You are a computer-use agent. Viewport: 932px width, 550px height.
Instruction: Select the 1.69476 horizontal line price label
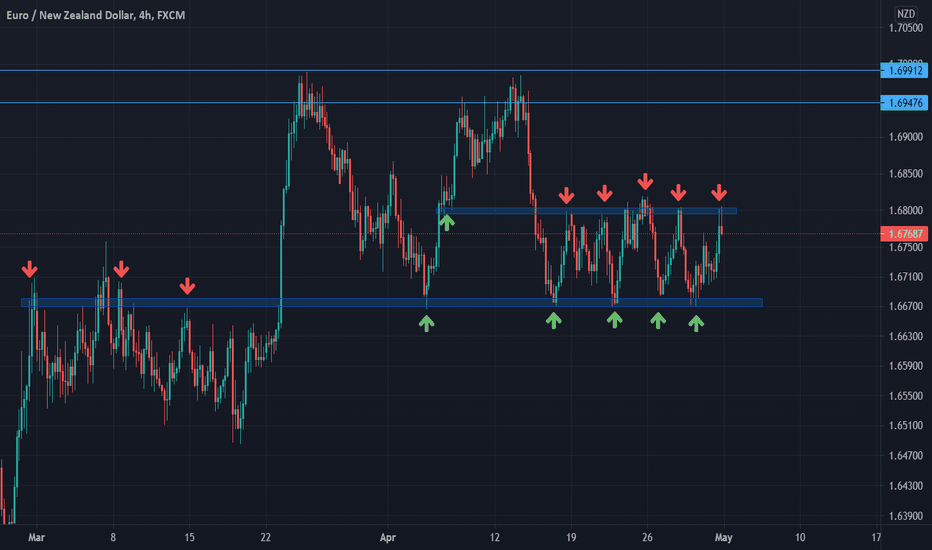tap(903, 103)
